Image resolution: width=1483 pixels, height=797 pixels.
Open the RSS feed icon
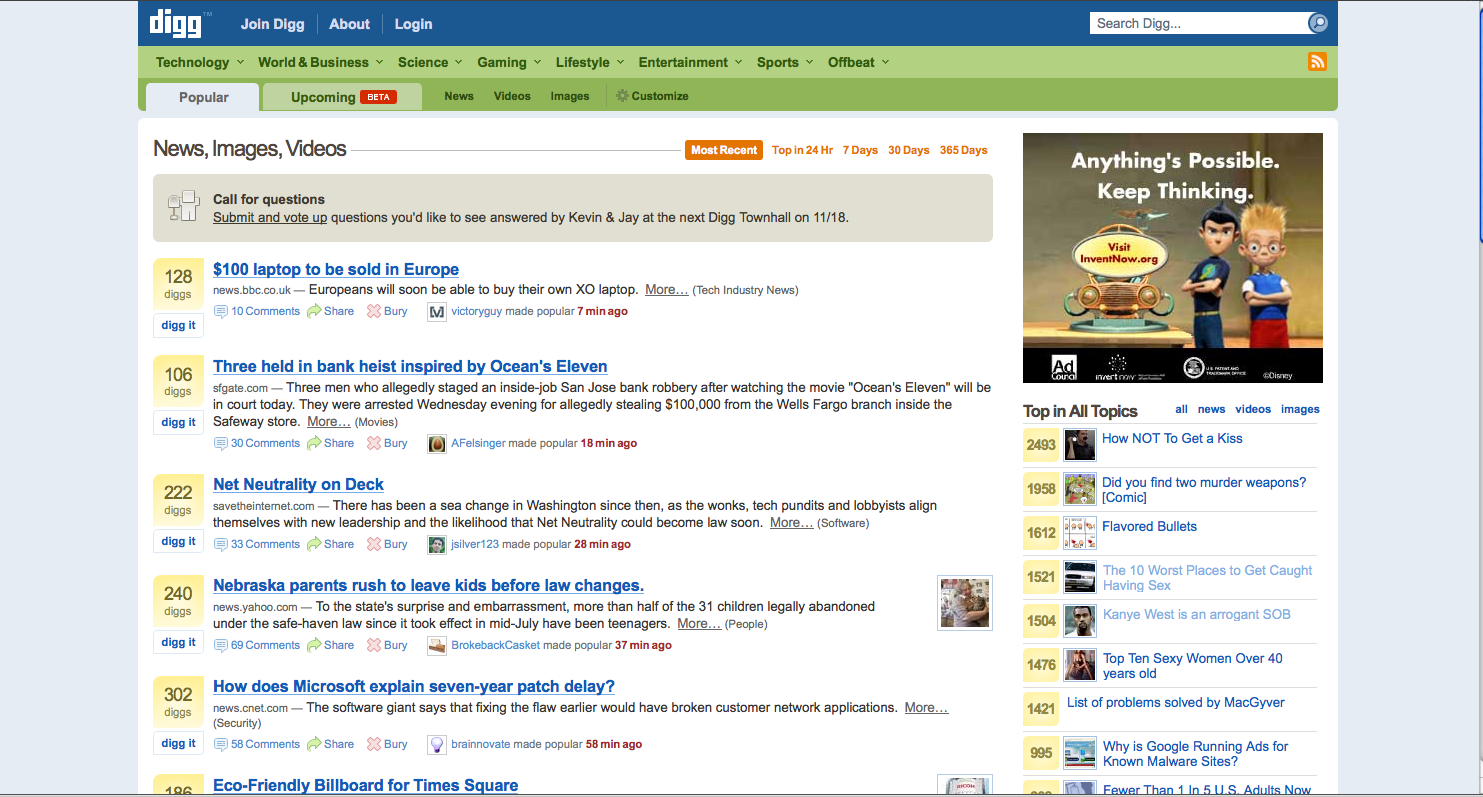(1317, 62)
